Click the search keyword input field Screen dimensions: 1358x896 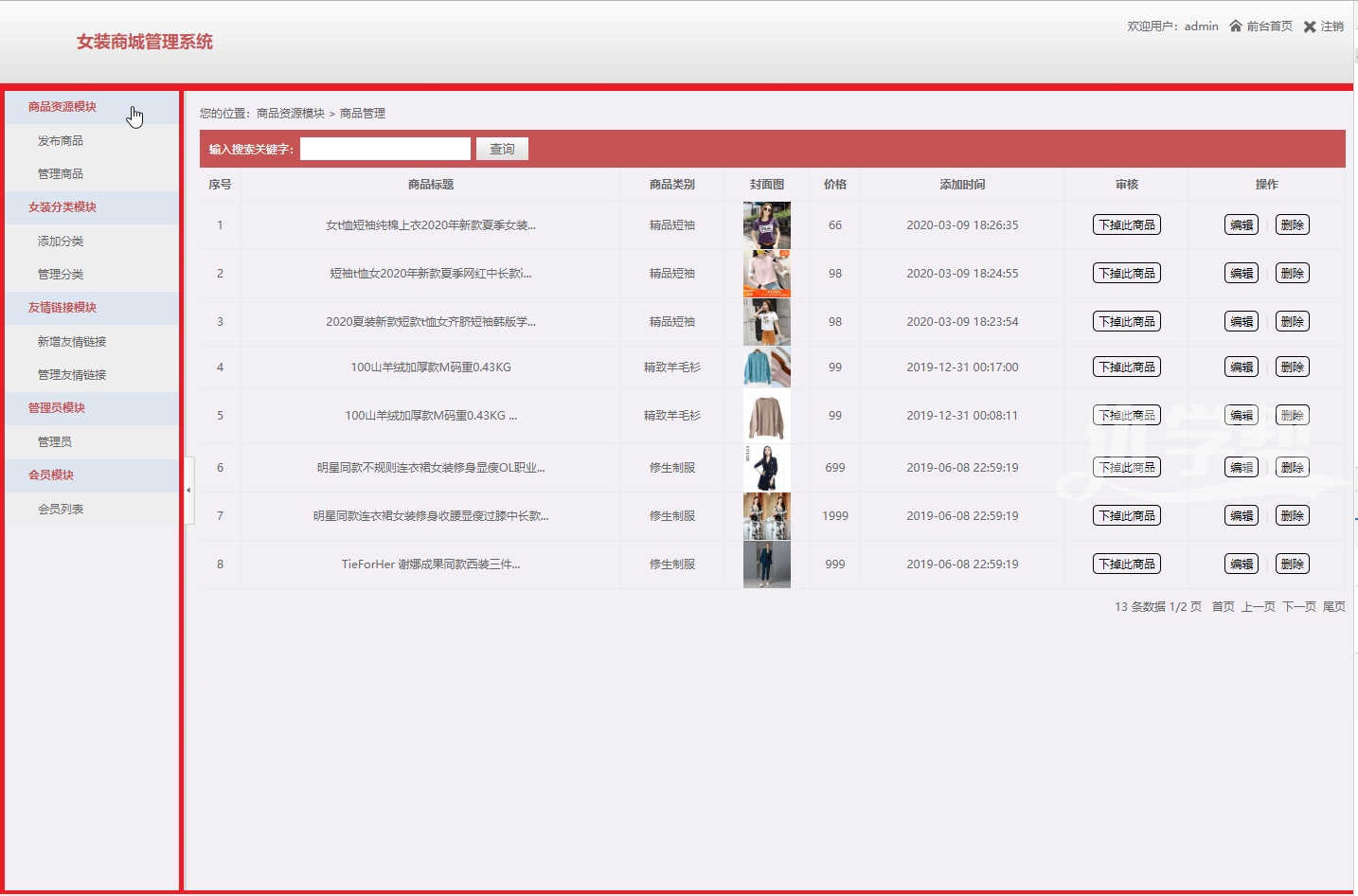click(384, 150)
